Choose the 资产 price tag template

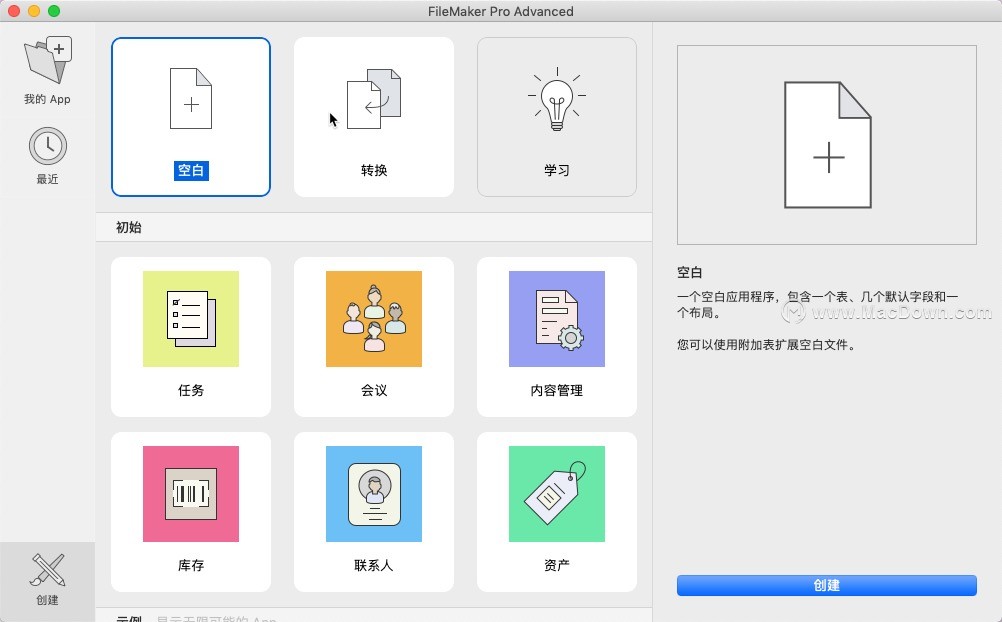pos(557,512)
